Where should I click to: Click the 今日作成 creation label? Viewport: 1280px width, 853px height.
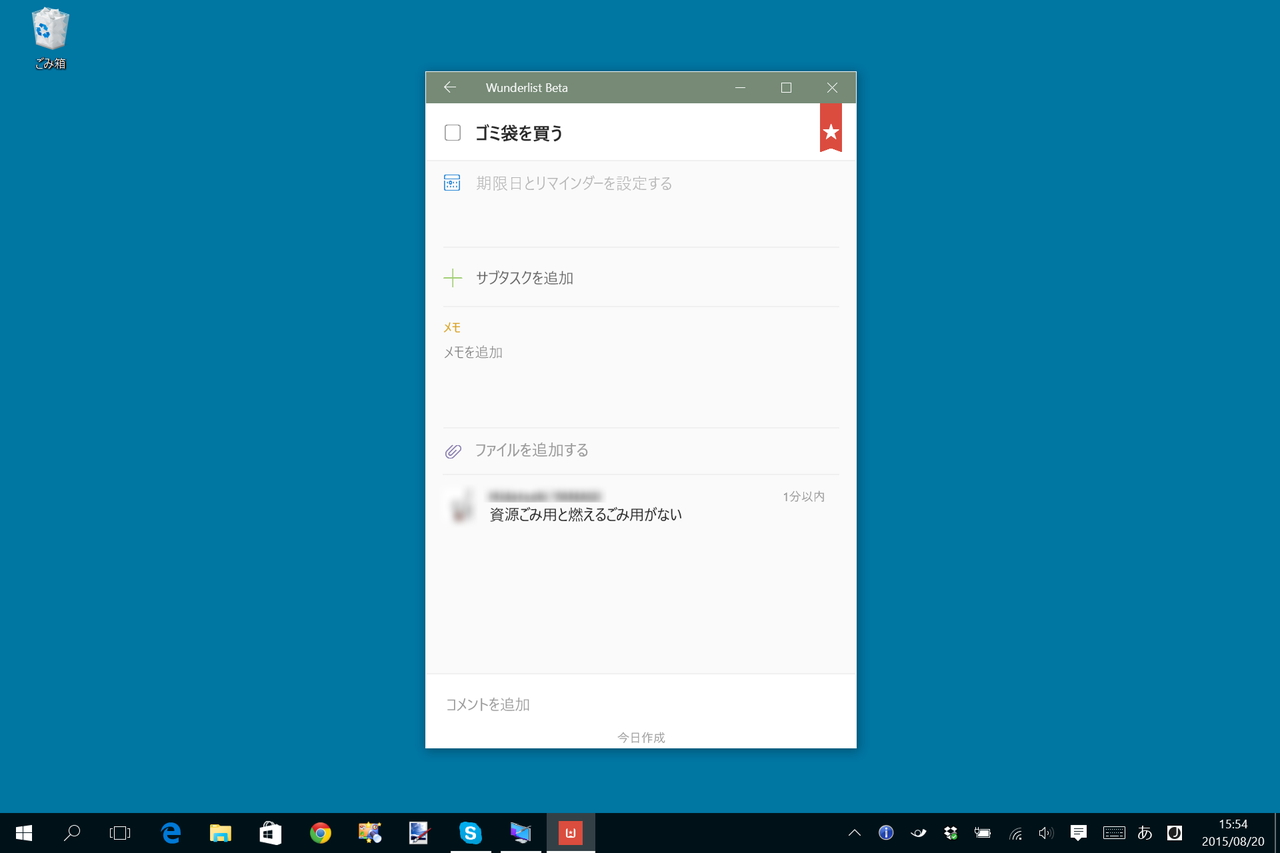641,738
